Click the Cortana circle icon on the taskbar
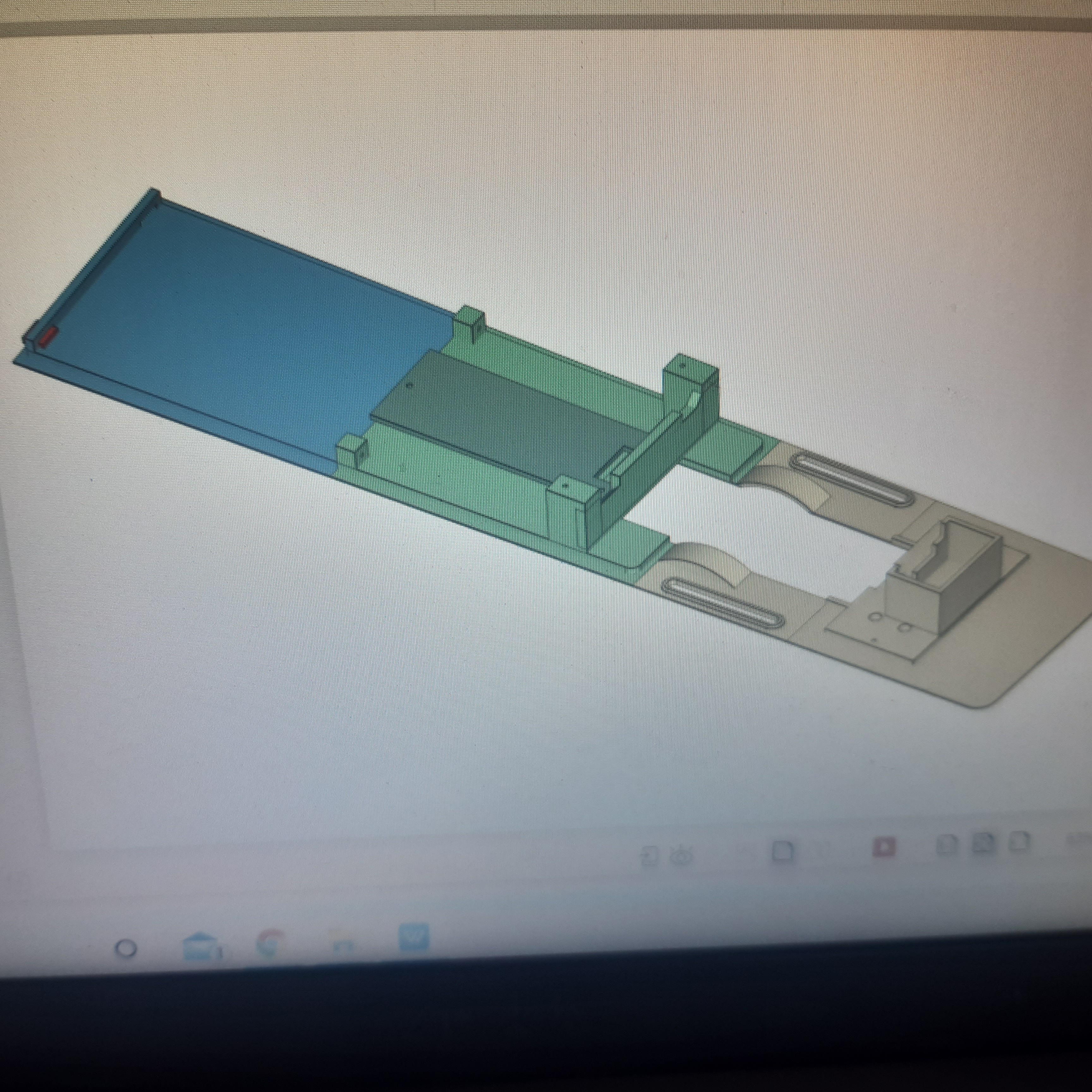The image size is (1092, 1092). (x=125, y=949)
